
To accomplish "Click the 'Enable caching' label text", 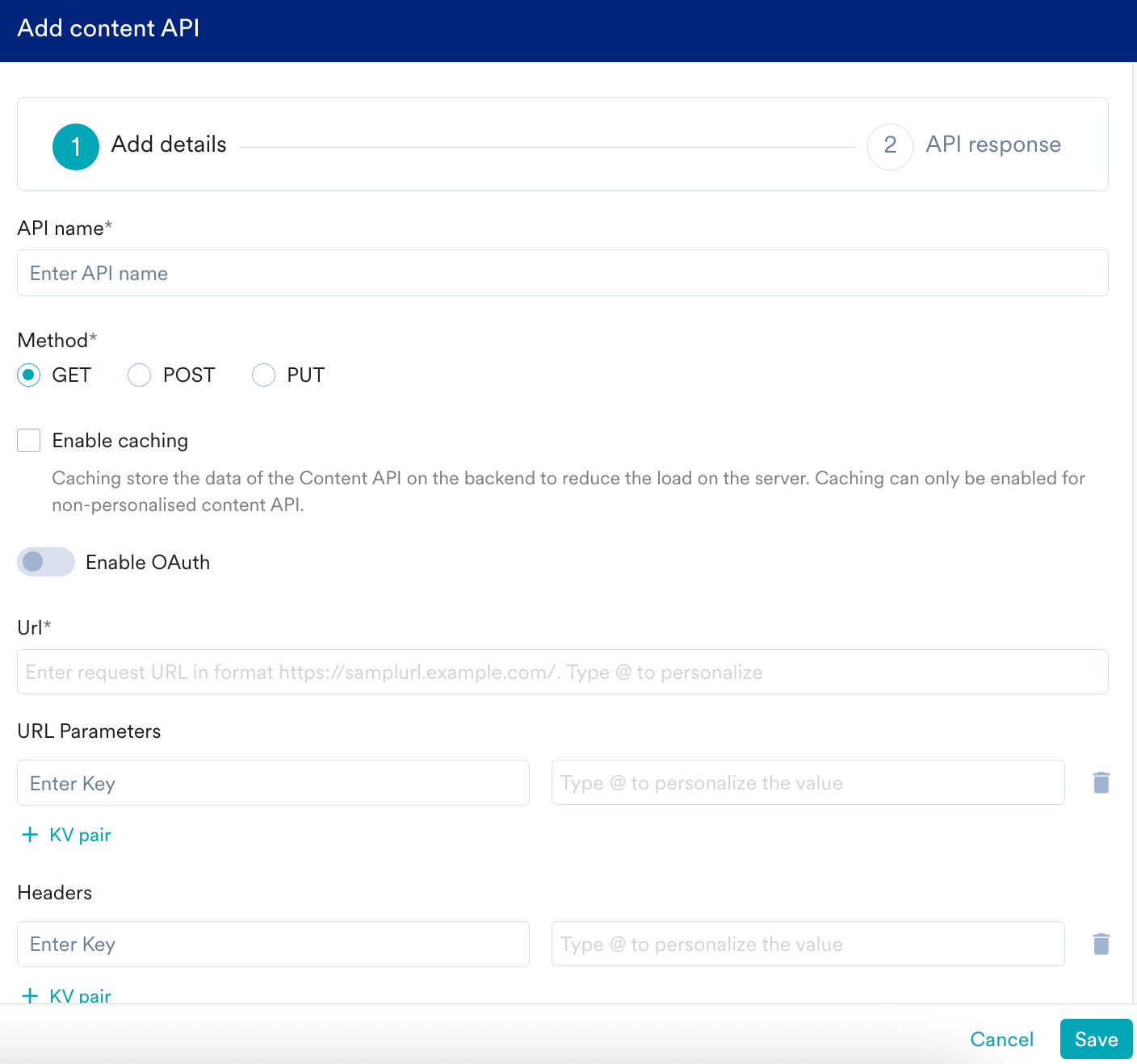I will click(x=120, y=441).
